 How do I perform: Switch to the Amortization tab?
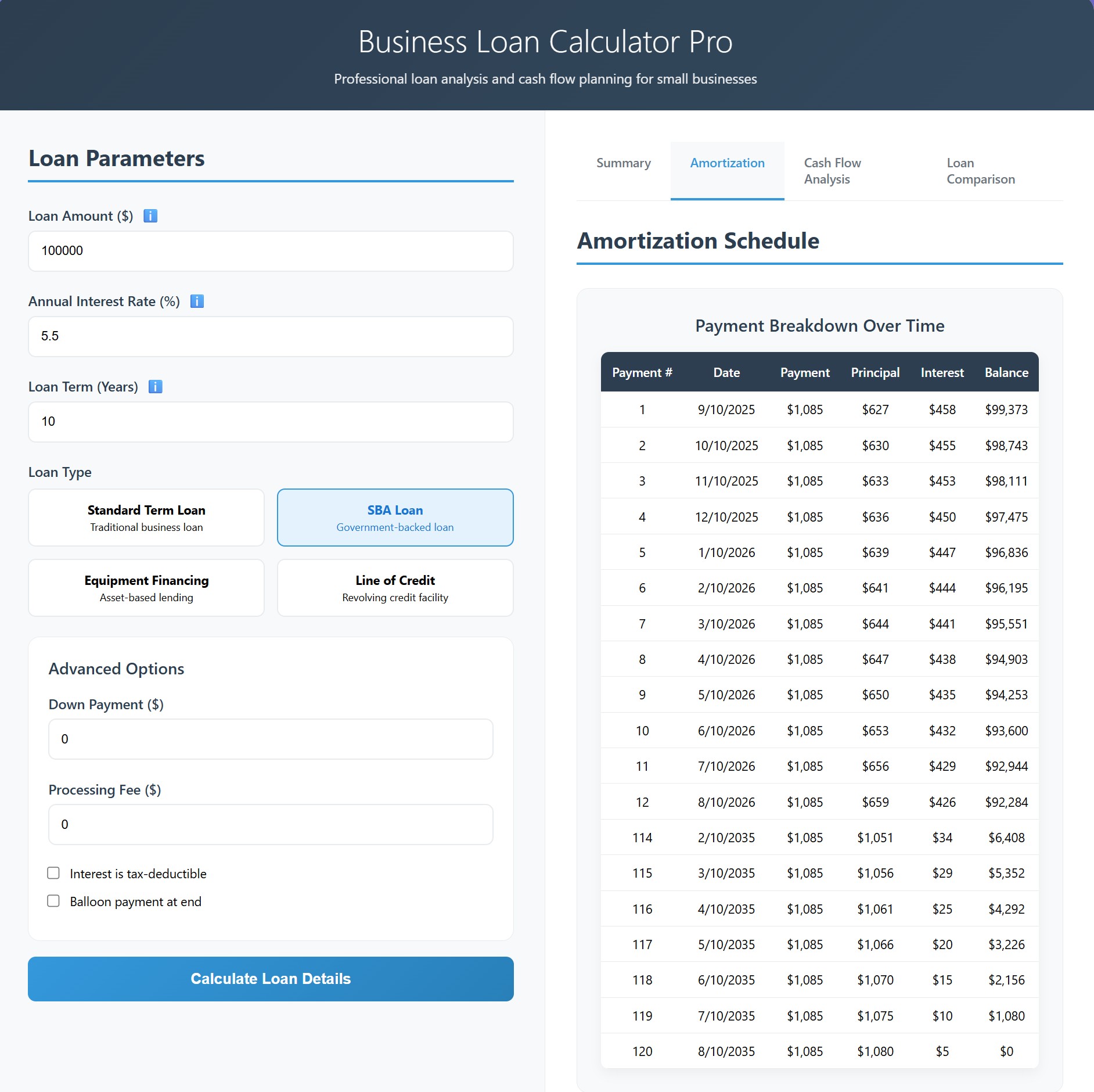click(726, 163)
